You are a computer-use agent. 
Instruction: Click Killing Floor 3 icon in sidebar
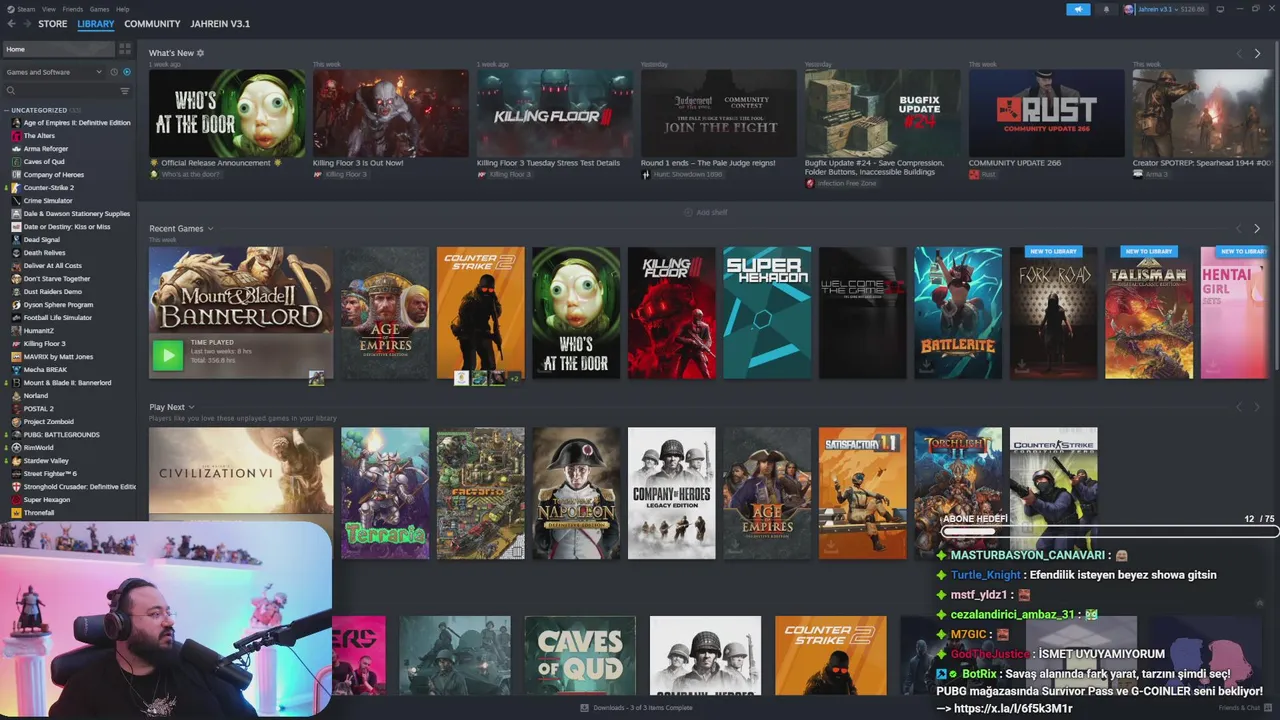pos(16,344)
